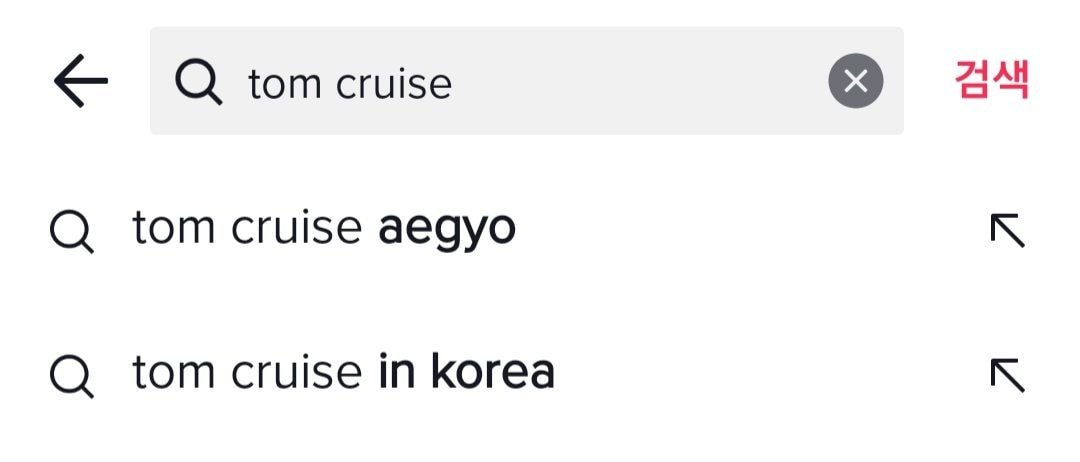Click the empty space in the search field
Viewport: 1080px width, 462px height.
pos(640,81)
